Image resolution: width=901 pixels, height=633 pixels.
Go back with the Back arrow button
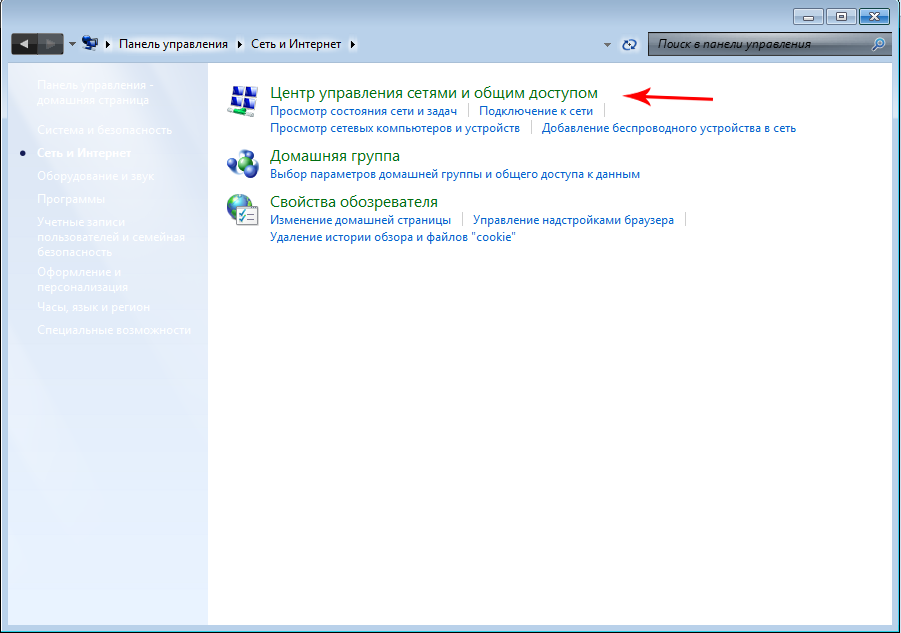tap(24, 44)
